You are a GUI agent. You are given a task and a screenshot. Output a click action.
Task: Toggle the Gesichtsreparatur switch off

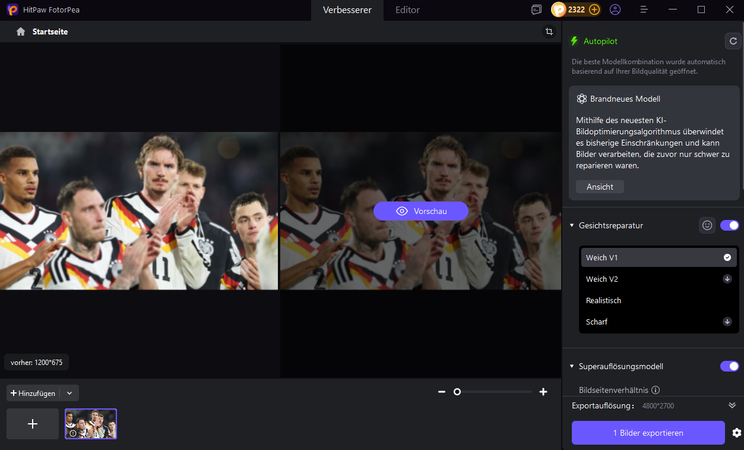click(x=729, y=226)
